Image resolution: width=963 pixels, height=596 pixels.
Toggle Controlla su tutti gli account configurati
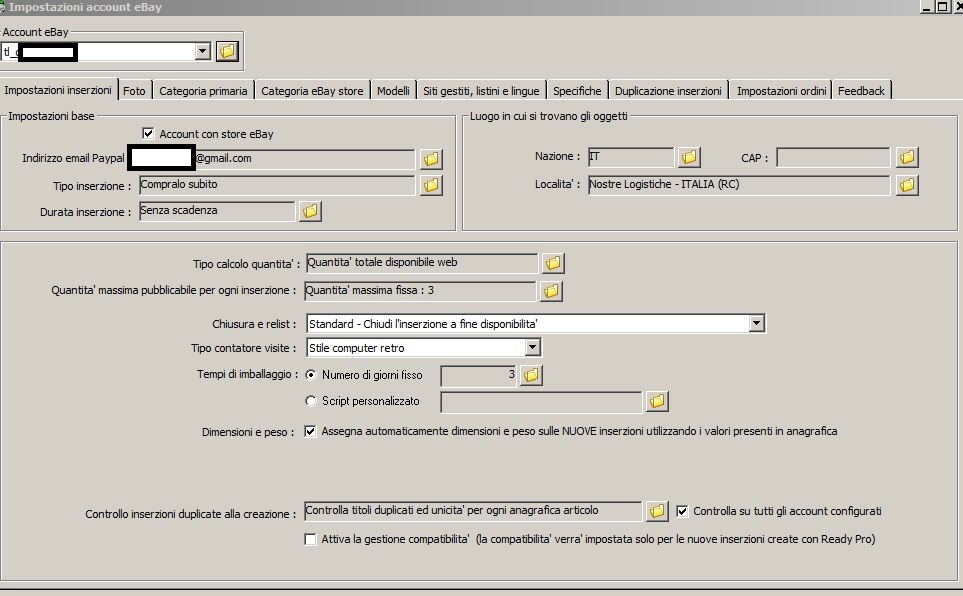pyautogui.click(x=682, y=511)
